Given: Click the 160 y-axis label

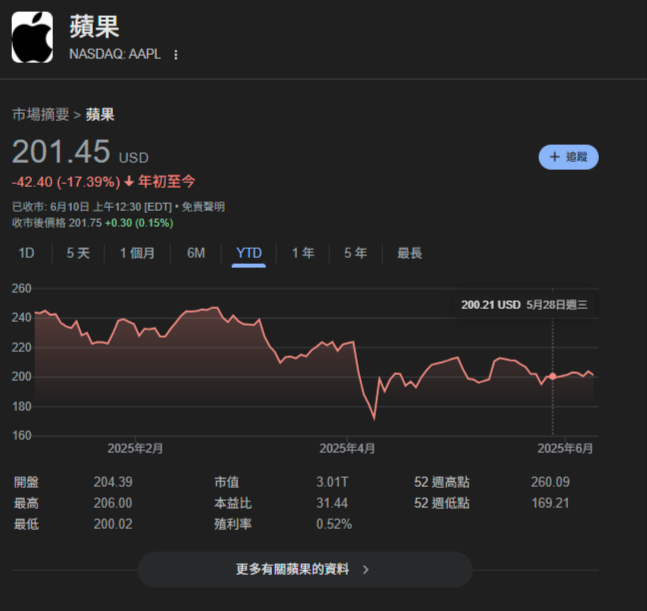Looking at the screenshot, I should (21, 436).
